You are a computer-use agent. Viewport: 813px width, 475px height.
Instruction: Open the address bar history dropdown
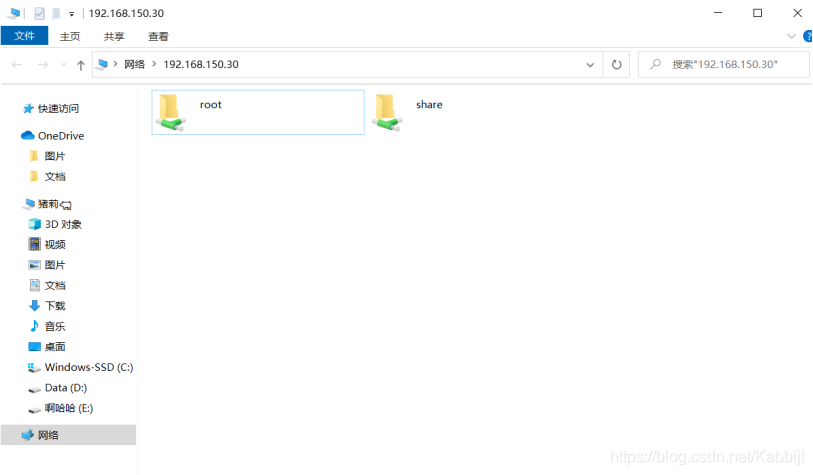coord(590,65)
